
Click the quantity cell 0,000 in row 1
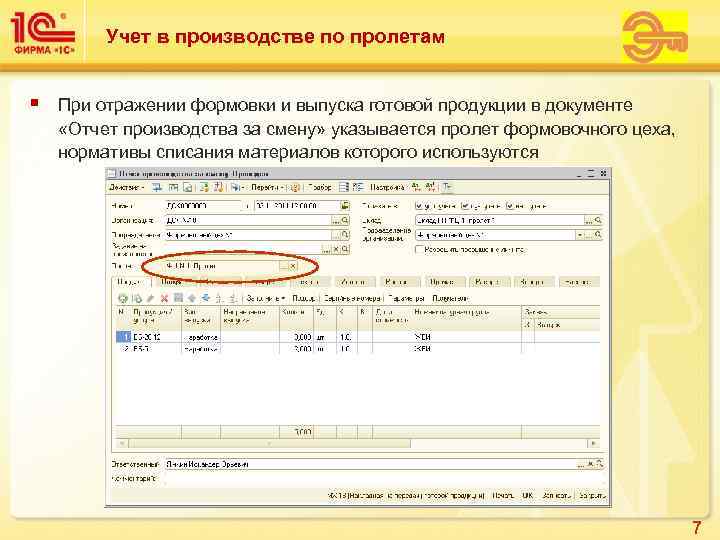297,337
